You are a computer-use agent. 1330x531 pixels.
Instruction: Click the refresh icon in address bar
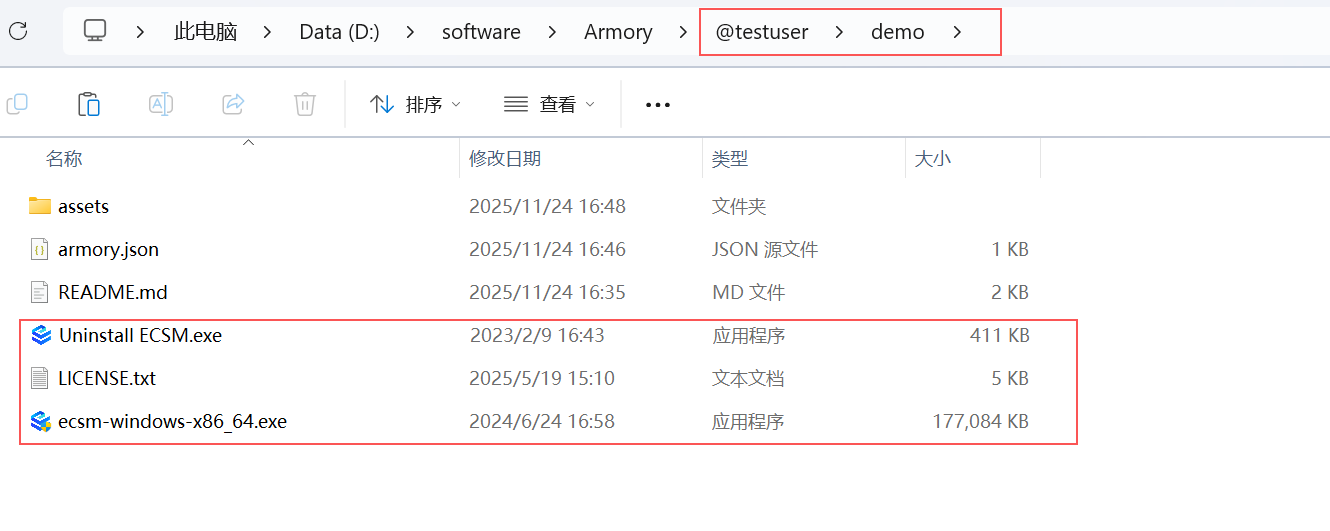tap(18, 31)
